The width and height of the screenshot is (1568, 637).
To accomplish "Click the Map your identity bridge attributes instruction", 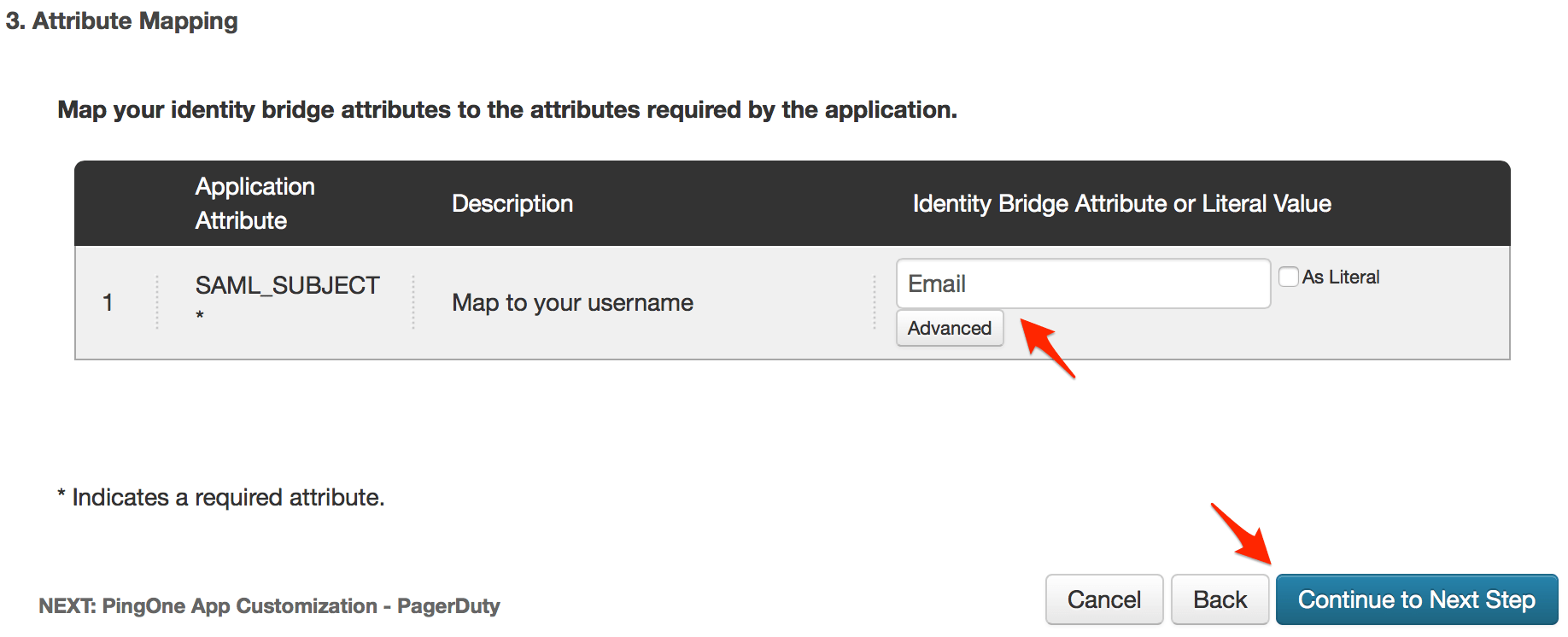I will point(507,109).
